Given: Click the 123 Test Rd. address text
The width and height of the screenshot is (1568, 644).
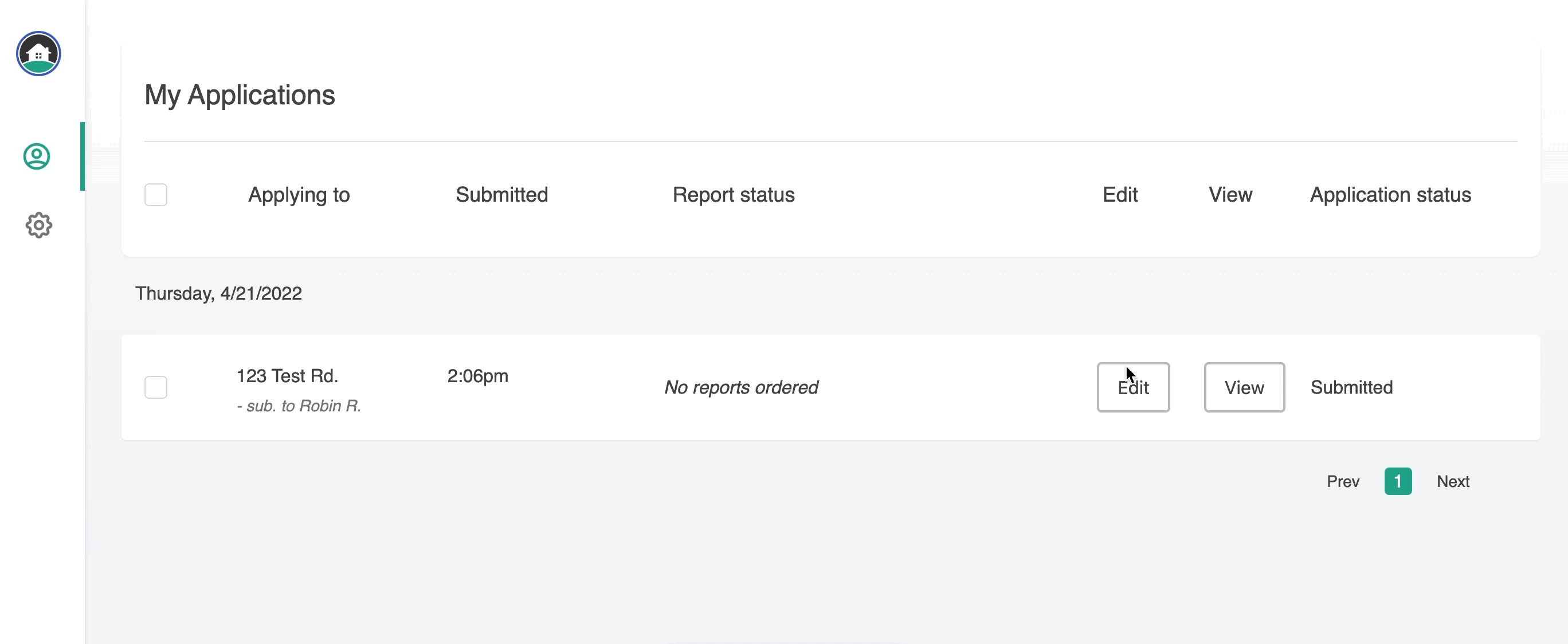Looking at the screenshot, I should (287, 376).
